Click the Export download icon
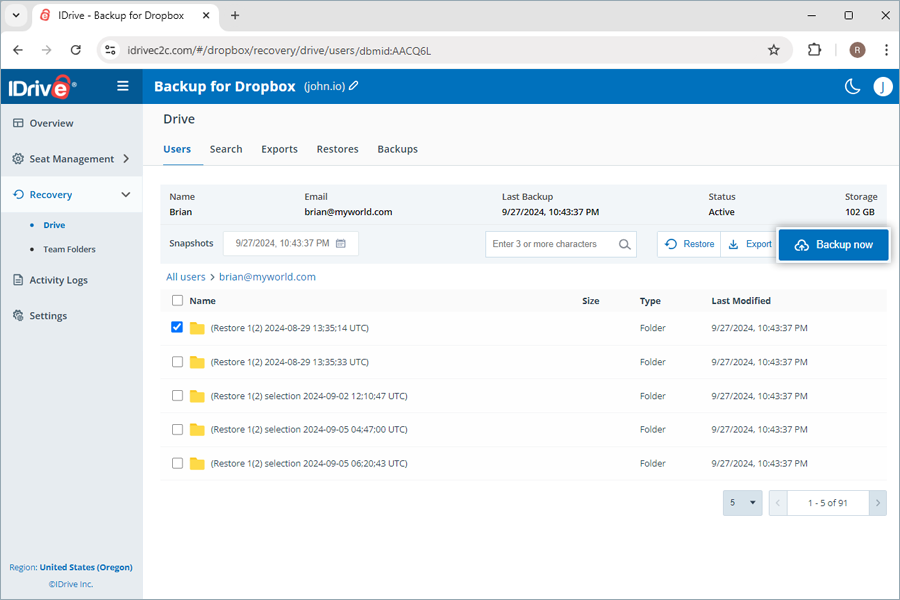Image resolution: width=900 pixels, height=600 pixels. click(x=735, y=243)
